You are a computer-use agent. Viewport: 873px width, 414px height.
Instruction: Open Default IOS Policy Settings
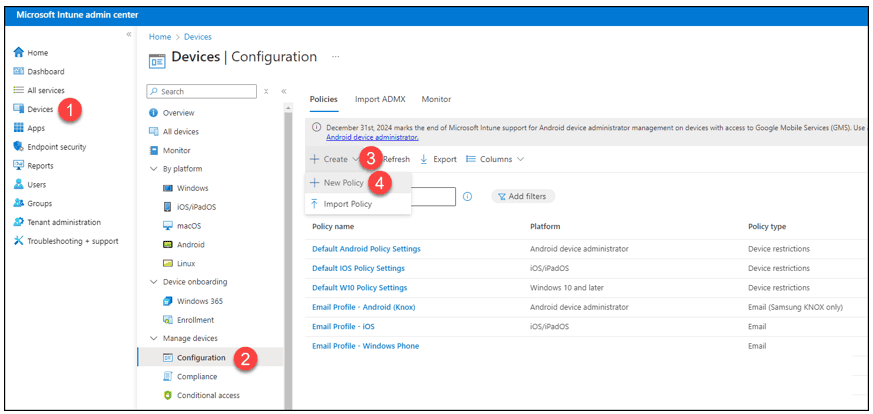point(359,269)
